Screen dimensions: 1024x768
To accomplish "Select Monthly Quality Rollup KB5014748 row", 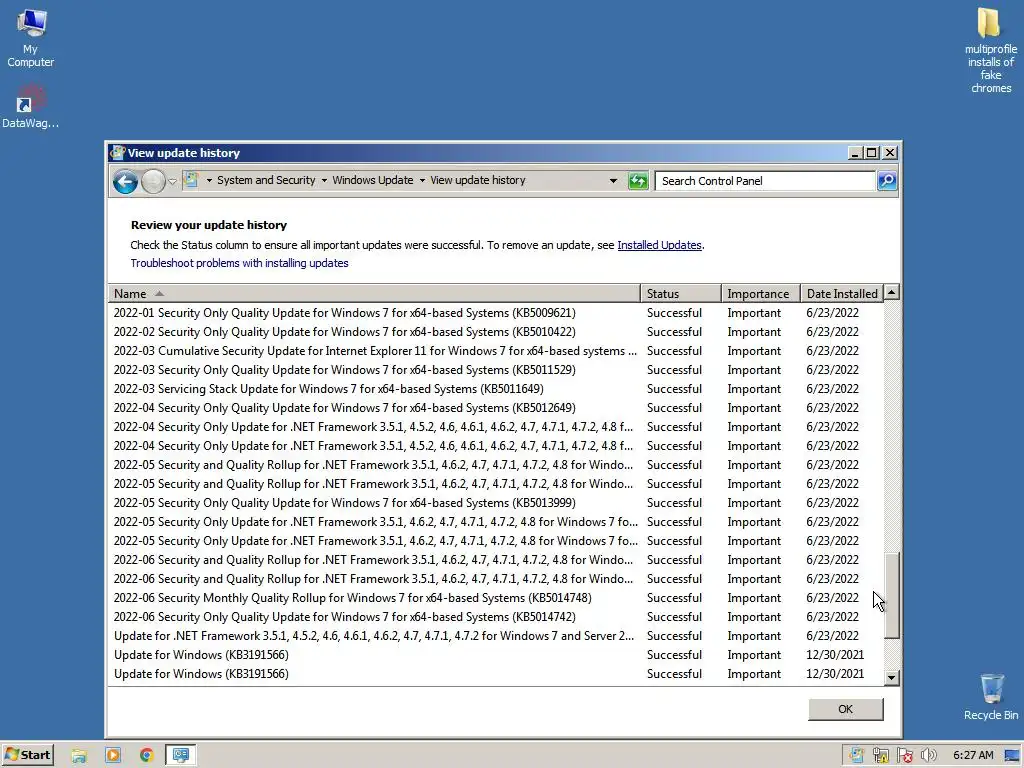I will tap(496, 598).
